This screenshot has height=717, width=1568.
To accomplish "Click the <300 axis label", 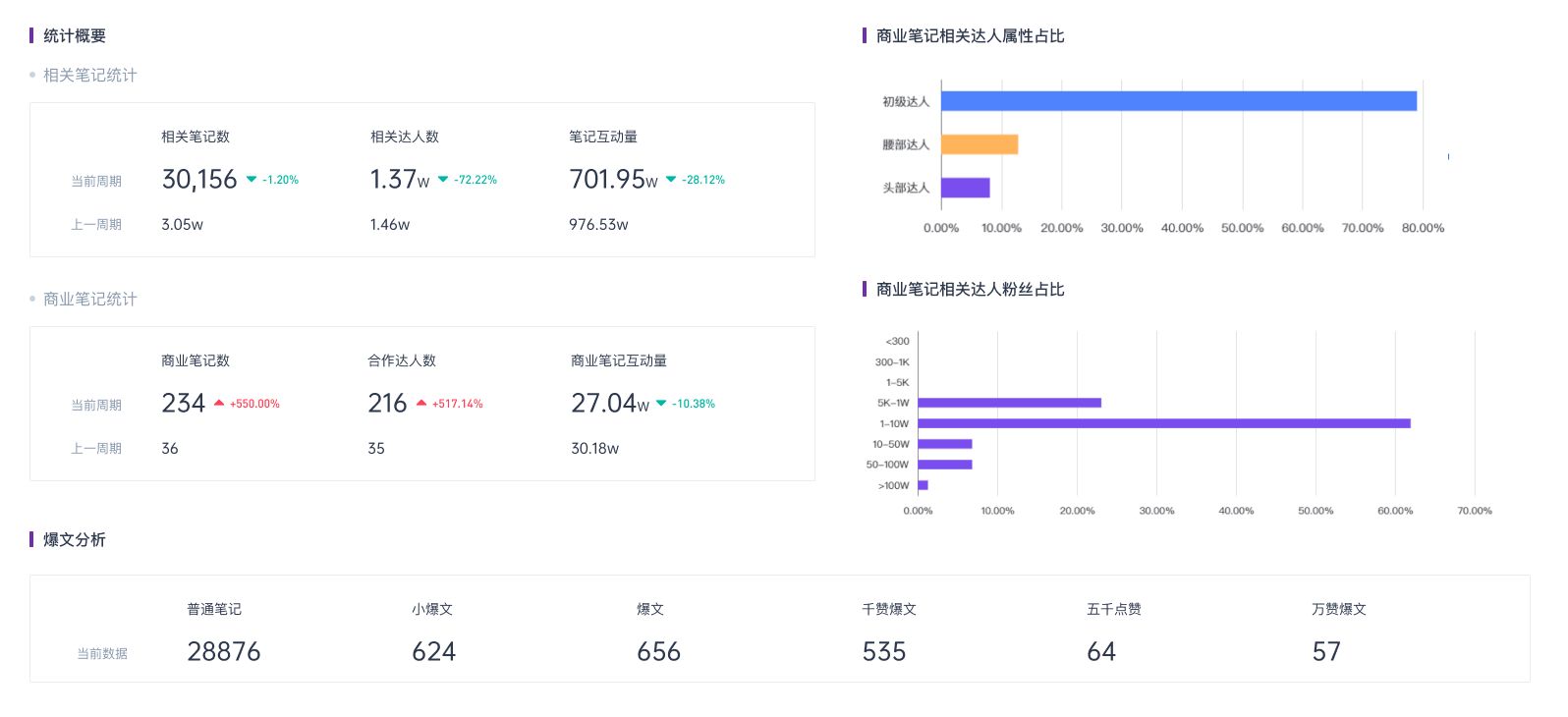I will click(x=898, y=341).
